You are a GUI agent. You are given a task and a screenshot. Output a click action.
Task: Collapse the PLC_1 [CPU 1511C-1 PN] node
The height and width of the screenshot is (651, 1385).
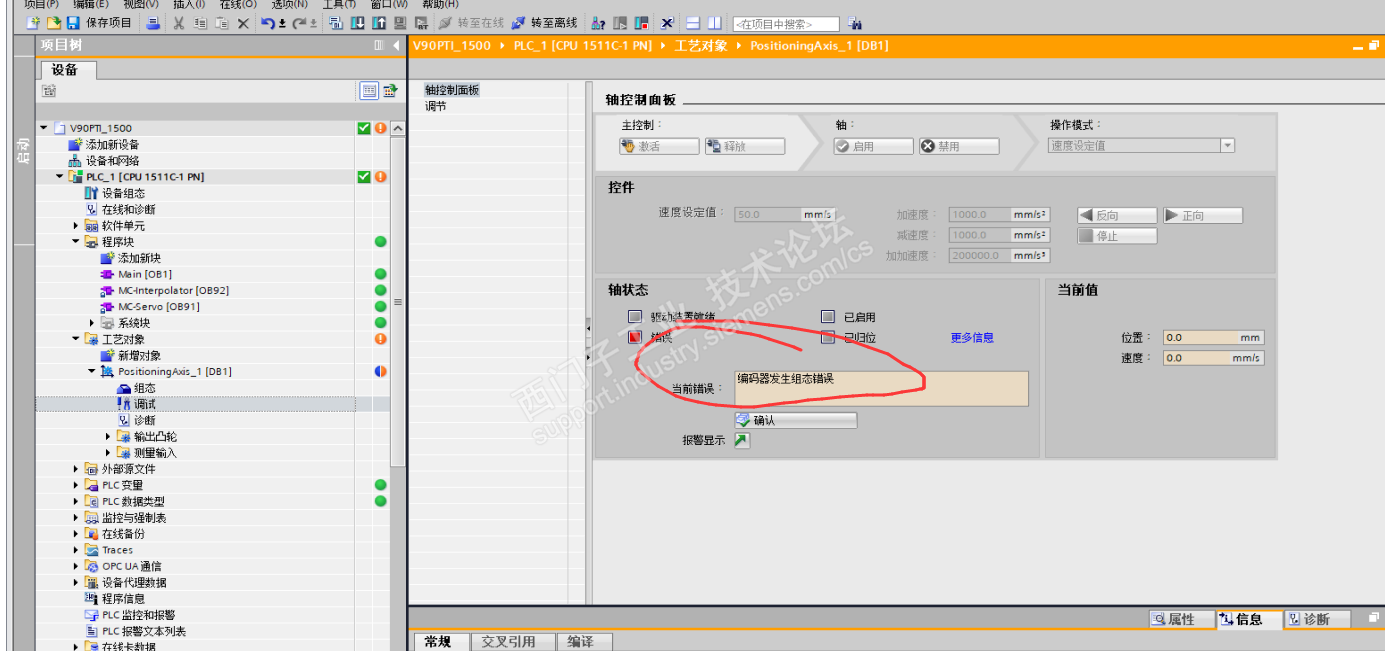(x=59, y=177)
